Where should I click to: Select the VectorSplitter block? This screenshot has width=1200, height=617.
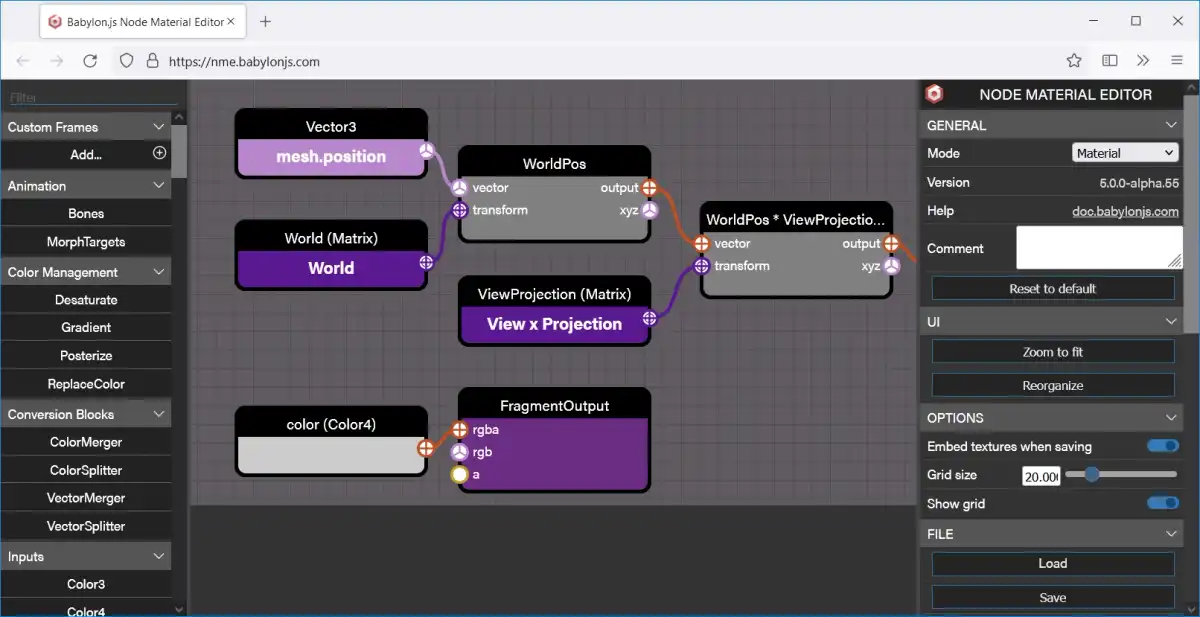click(x=86, y=526)
